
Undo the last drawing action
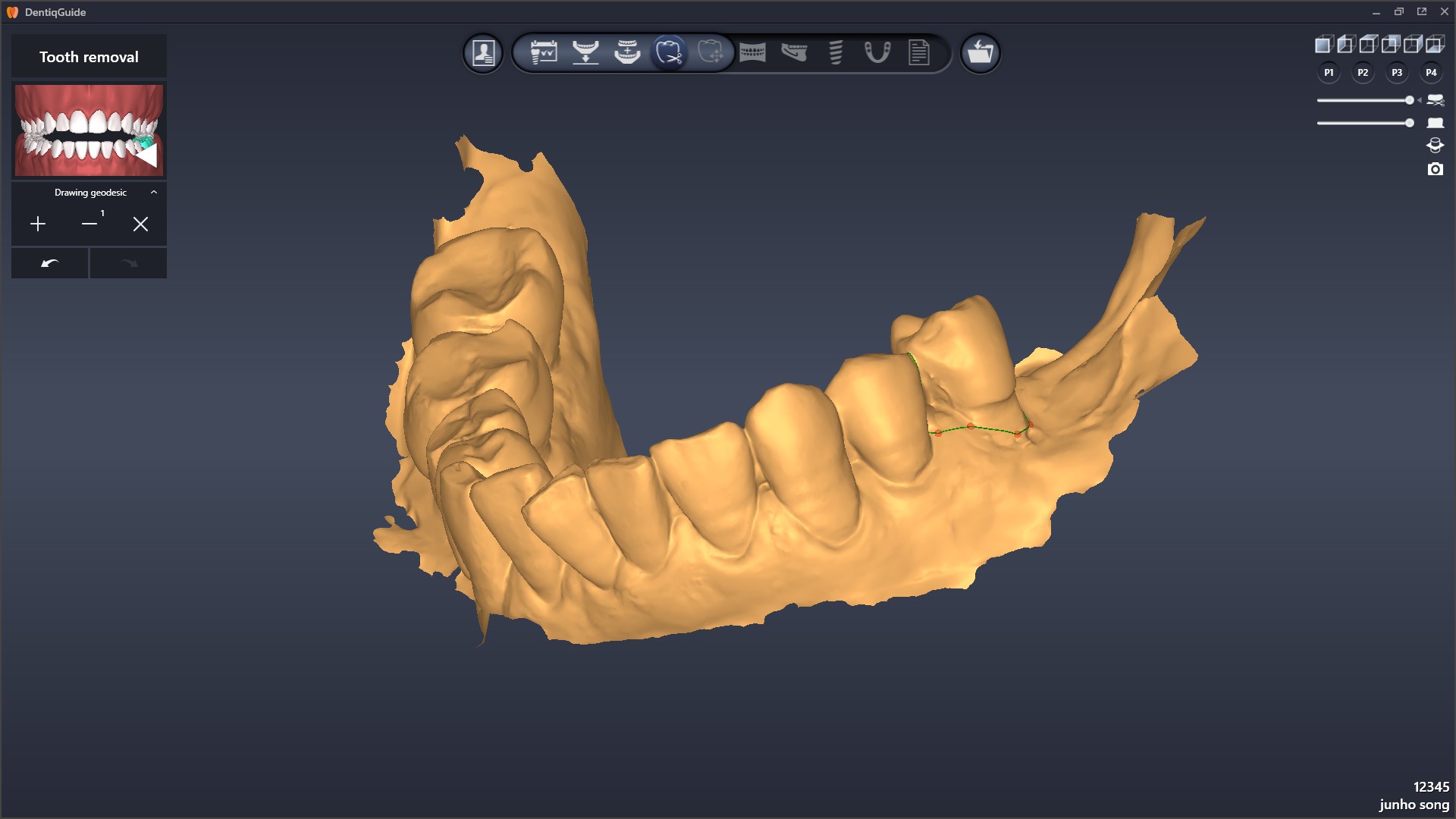tap(50, 263)
